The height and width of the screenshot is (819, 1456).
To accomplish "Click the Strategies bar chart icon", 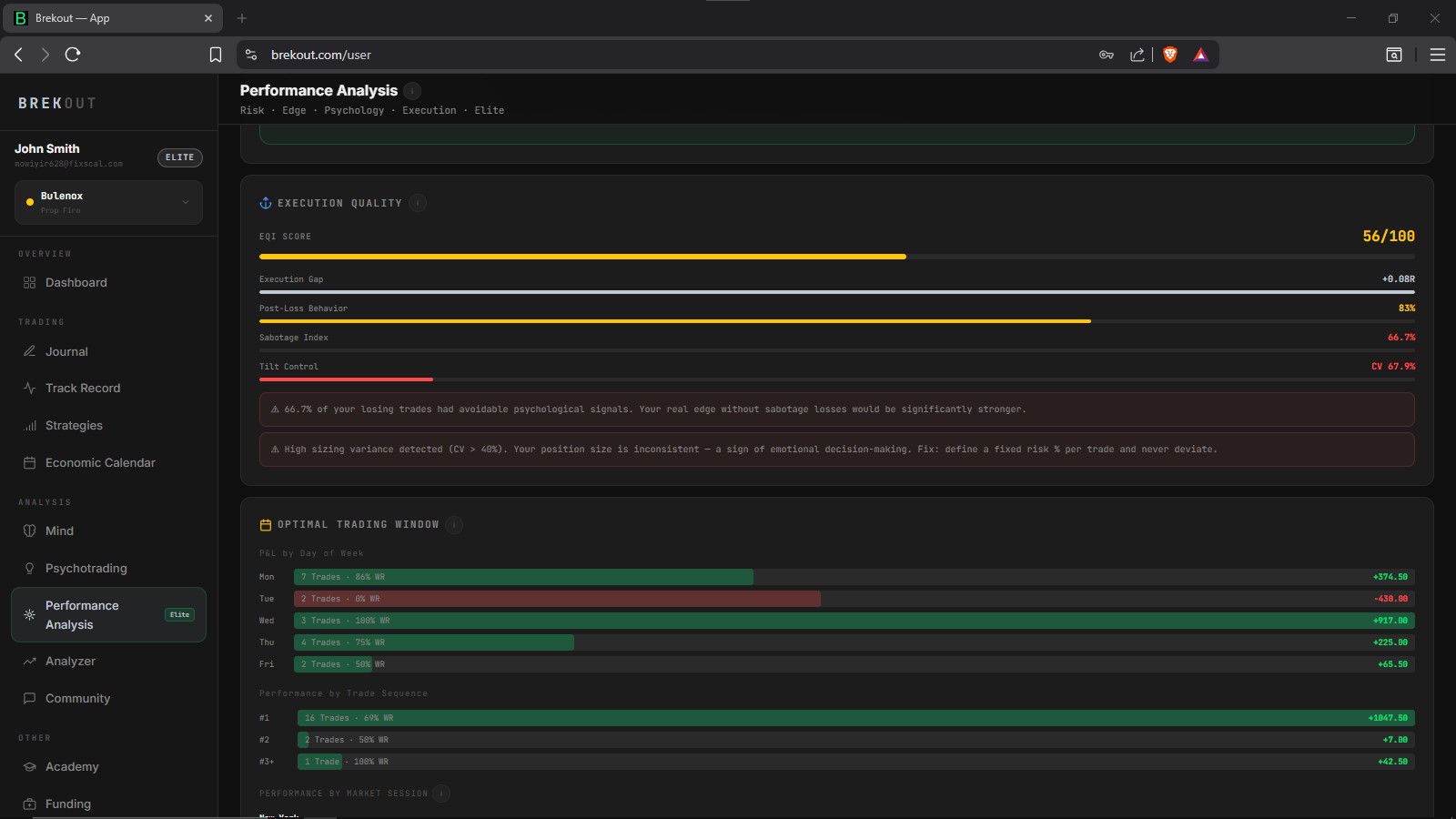I will point(29,426).
